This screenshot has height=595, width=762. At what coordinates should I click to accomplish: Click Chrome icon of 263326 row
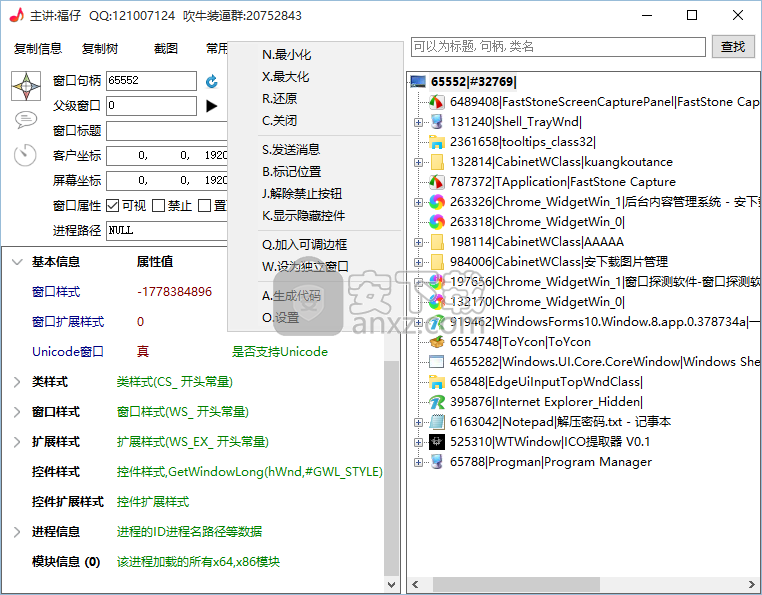(x=436, y=202)
